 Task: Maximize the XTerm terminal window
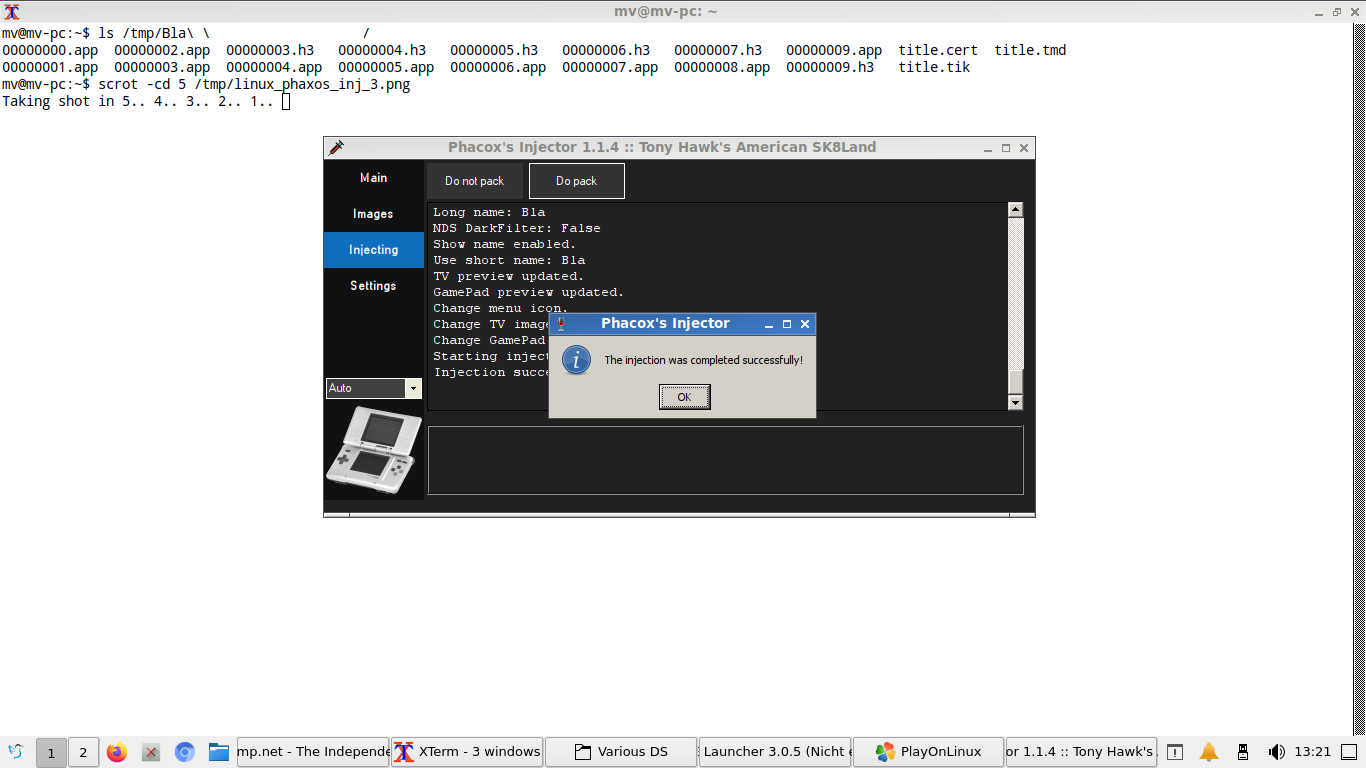(1337, 12)
